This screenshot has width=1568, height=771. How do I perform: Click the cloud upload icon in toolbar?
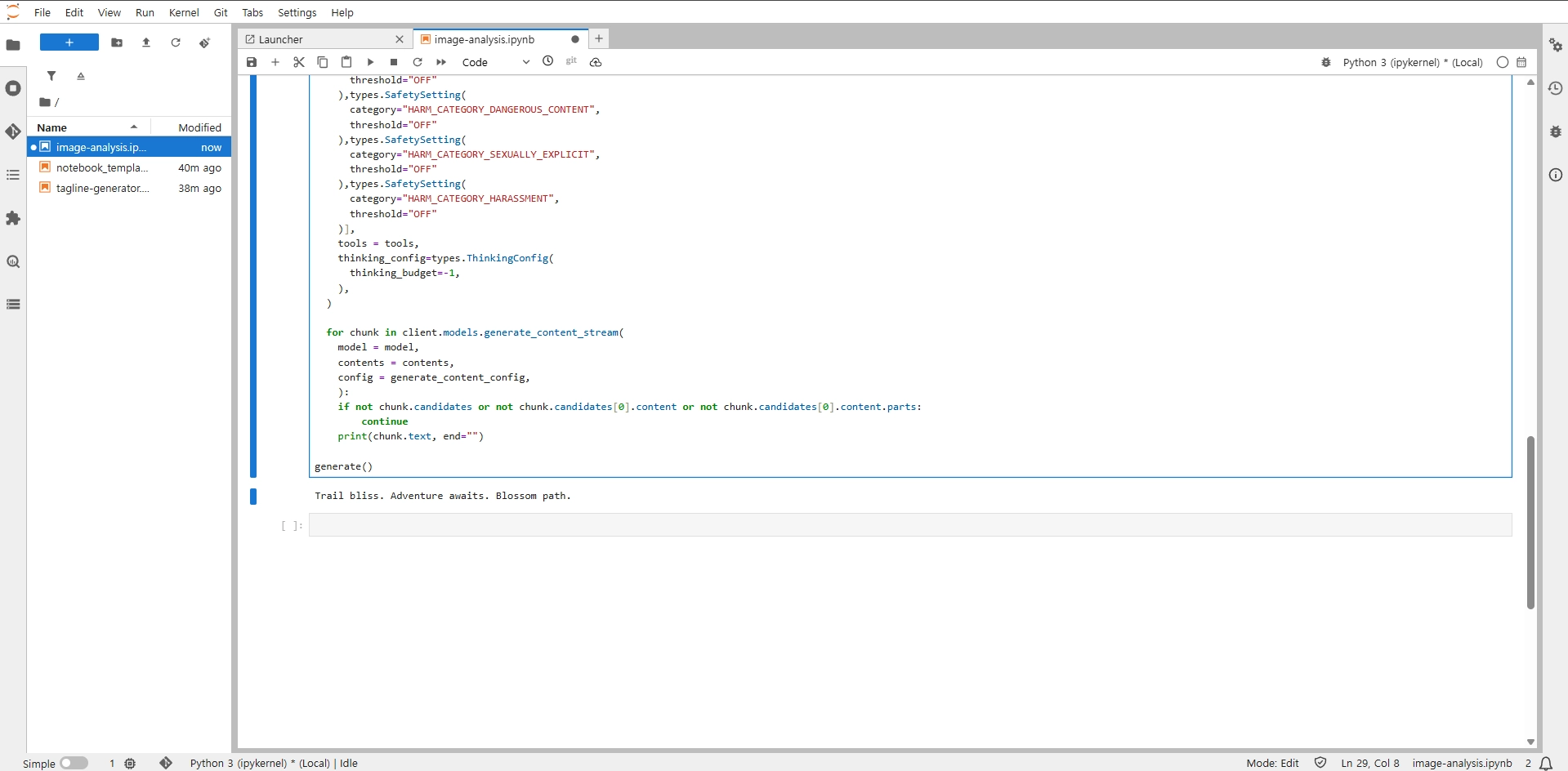[x=596, y=62]
